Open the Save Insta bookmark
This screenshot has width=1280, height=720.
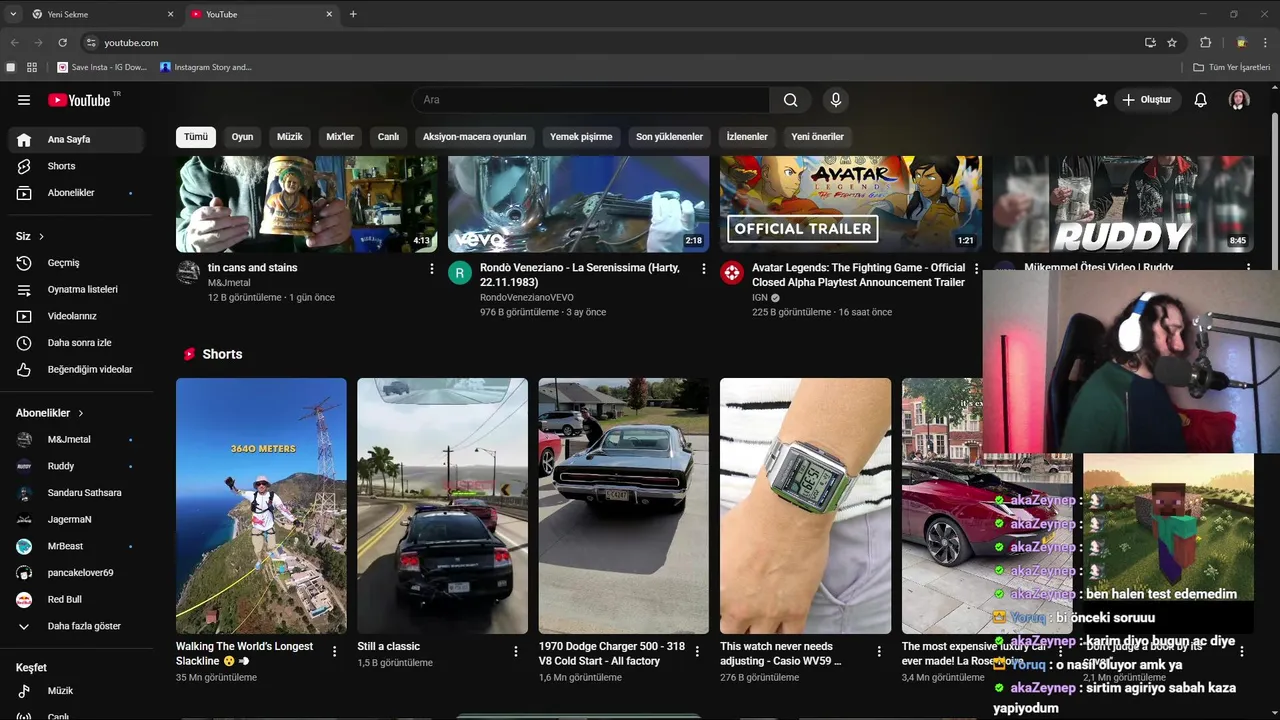[102, 67]
